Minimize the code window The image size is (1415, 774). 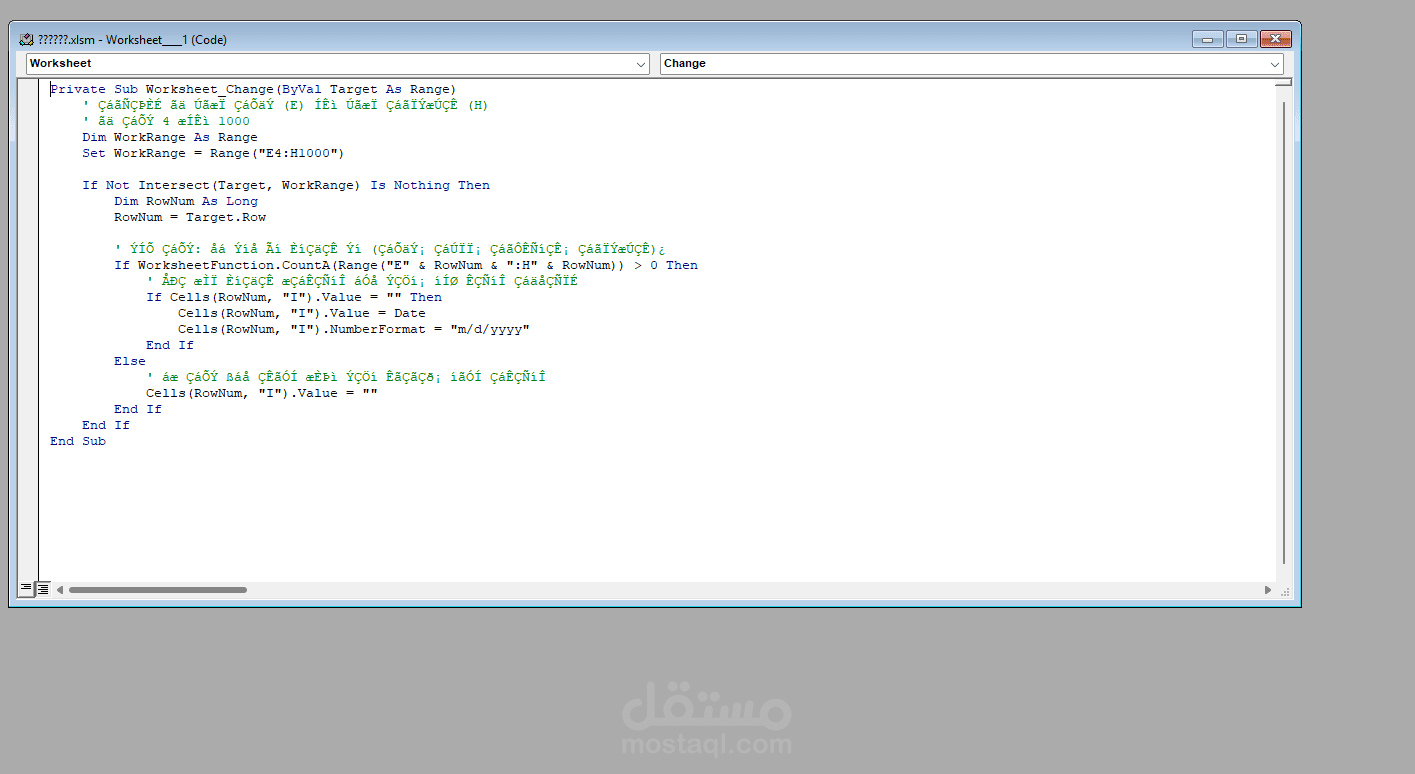pos(1207,39)
